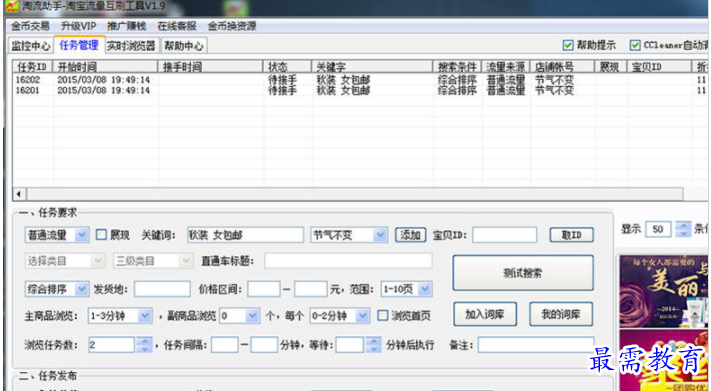Screen dimensions: 711x391
Task: Click the task list scroll-left arrow
Action: pos(19,194)
